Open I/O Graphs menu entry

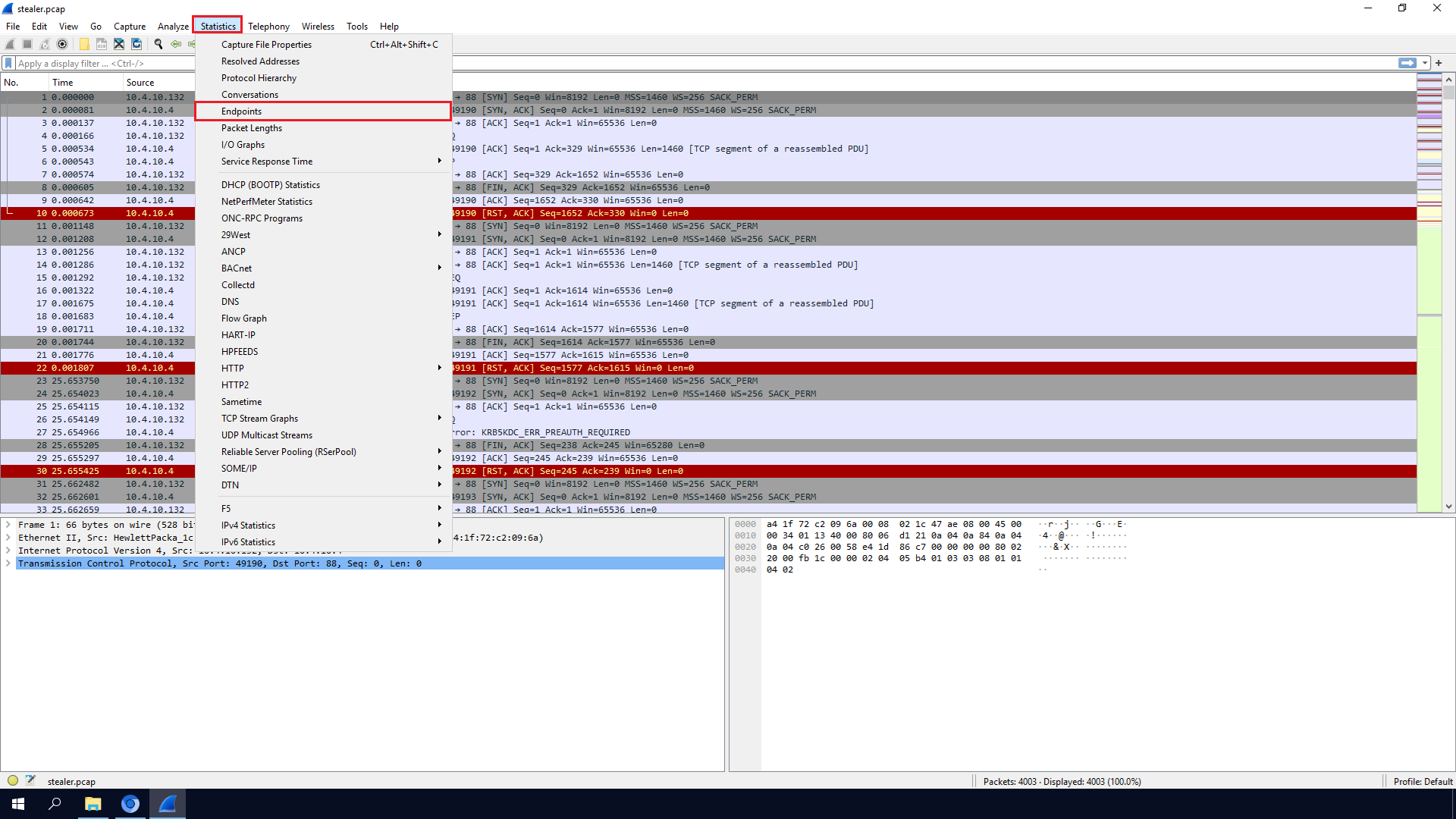pyautogui.click(x=324, y=145)
